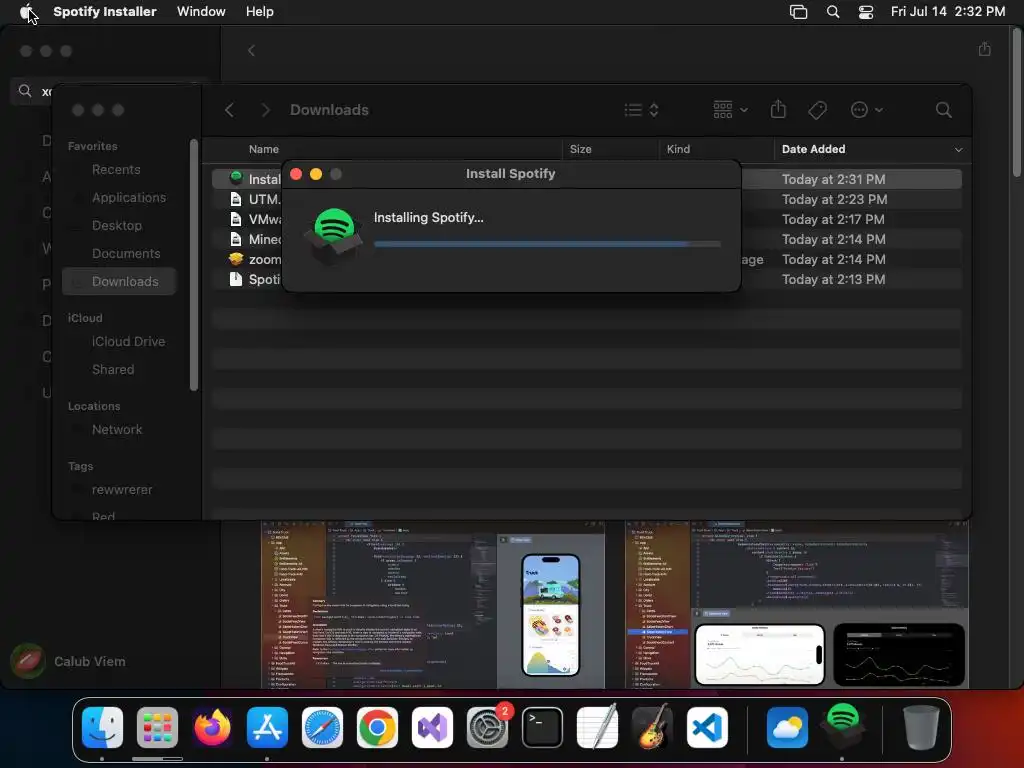Image resolution: width=1024 pixels, height=768 pixels.
Task: Click the Finder search magnifier icon
Action: (x=943, y=110)
